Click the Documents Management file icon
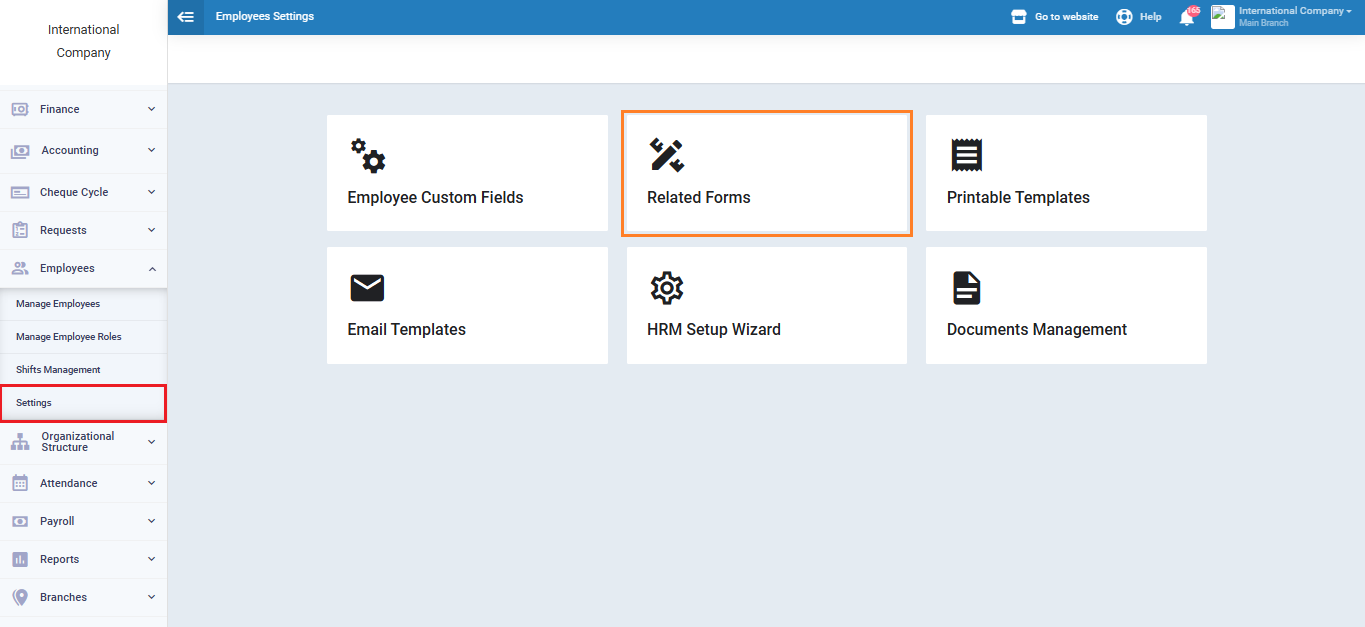 pyautogui.click(x=966, y=288)
